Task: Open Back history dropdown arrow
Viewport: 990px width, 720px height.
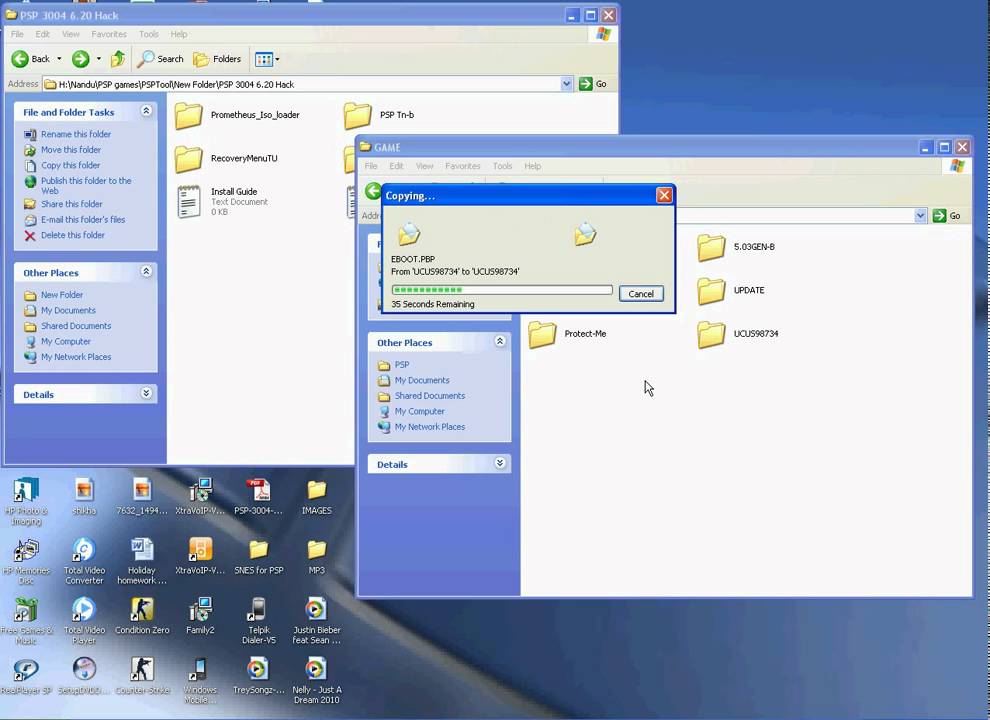Action: pos(59,59)
